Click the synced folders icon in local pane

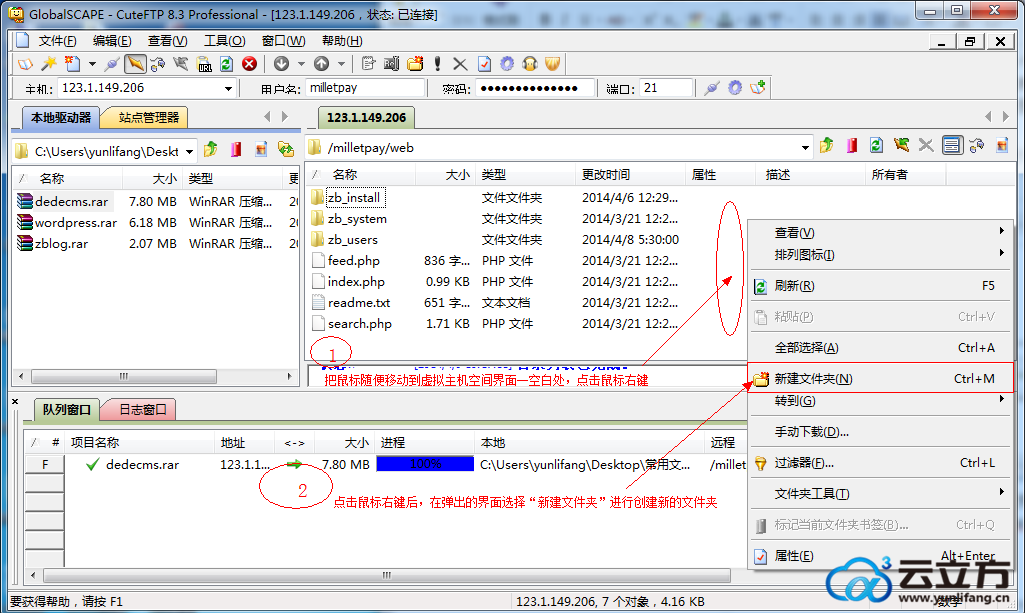pyautogui.click(x=286, y=150)
